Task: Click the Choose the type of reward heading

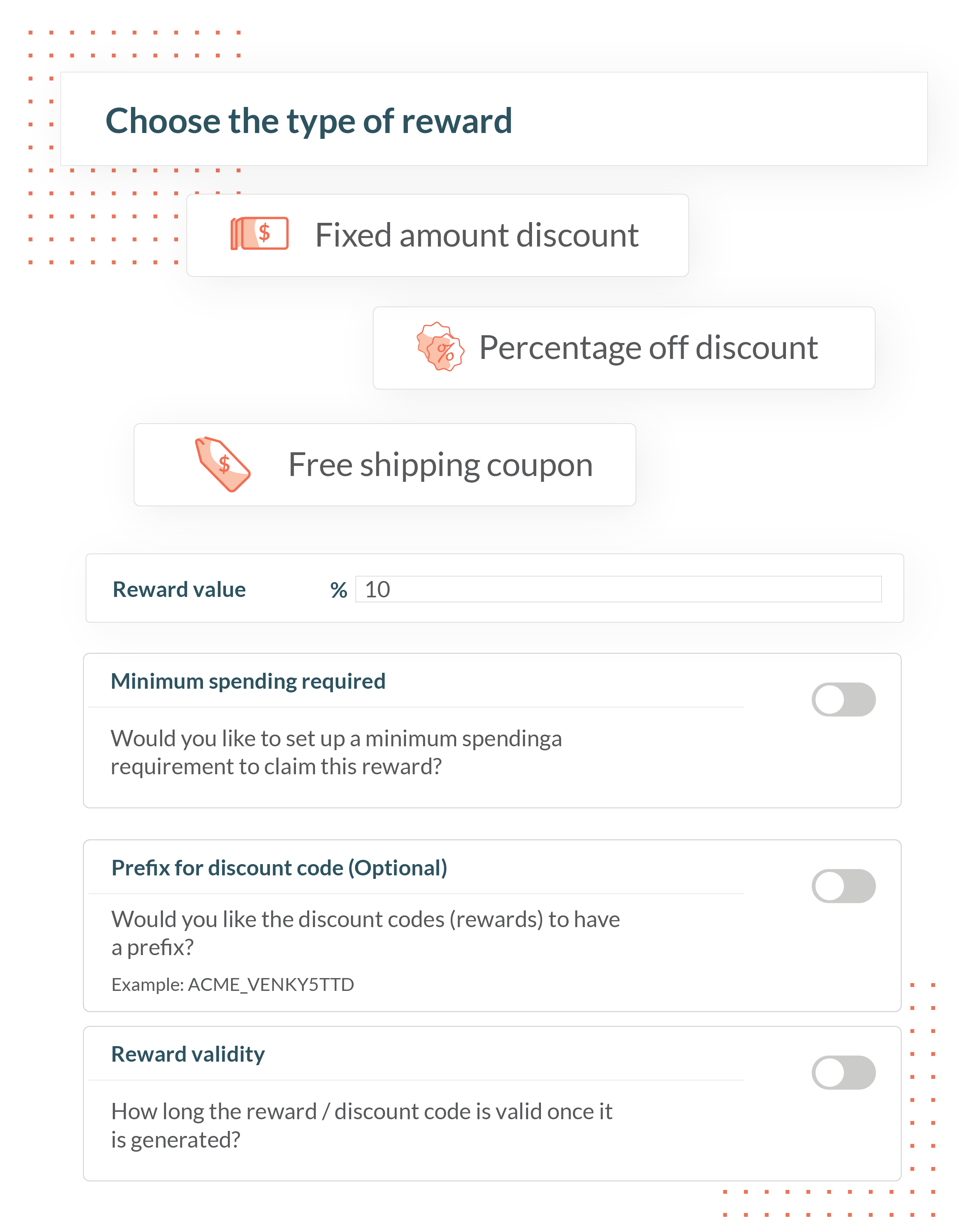Action: pyautogui.click(x=308, y=121)
